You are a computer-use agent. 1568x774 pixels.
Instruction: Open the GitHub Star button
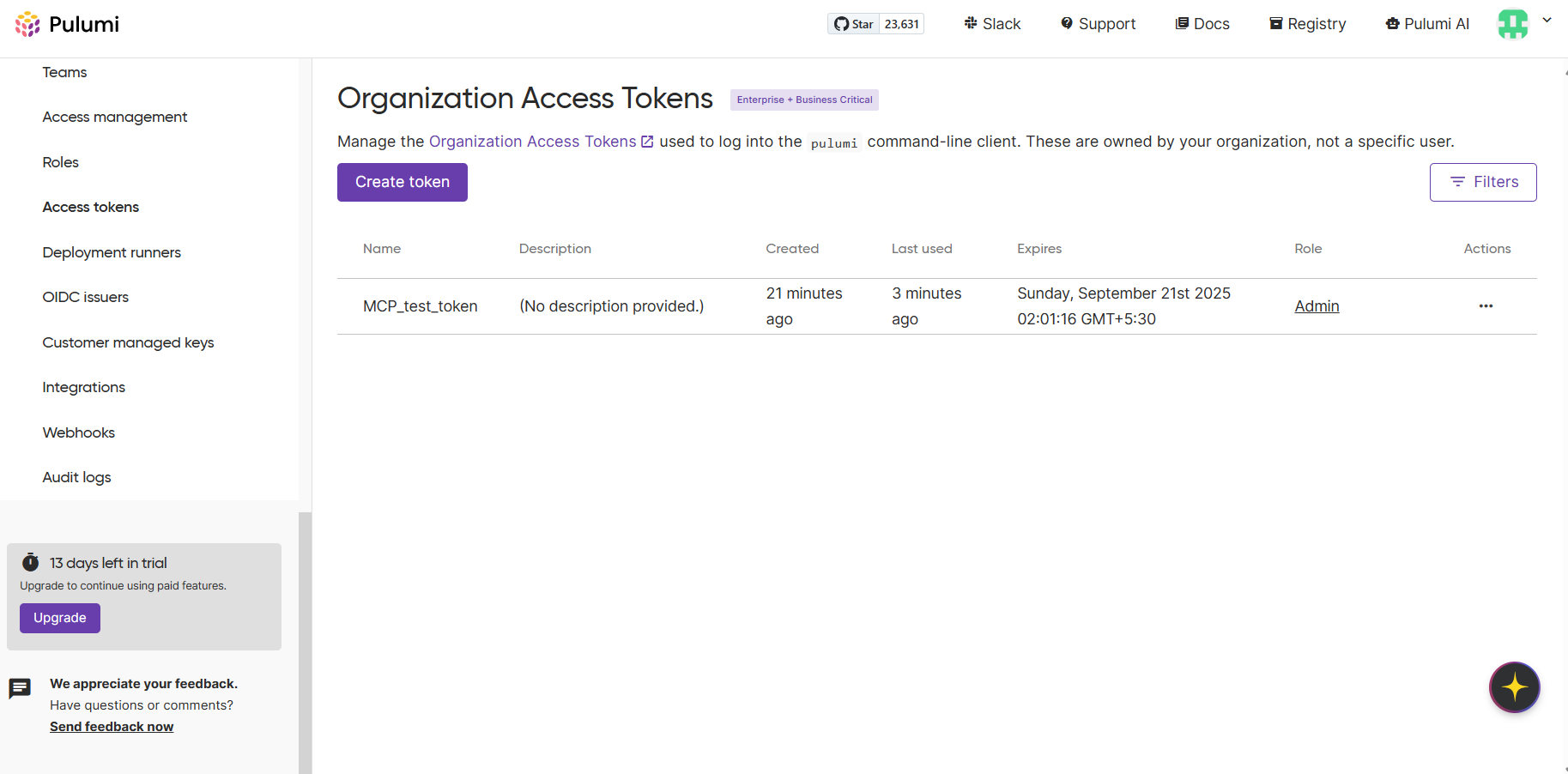(x=853, y=24)
